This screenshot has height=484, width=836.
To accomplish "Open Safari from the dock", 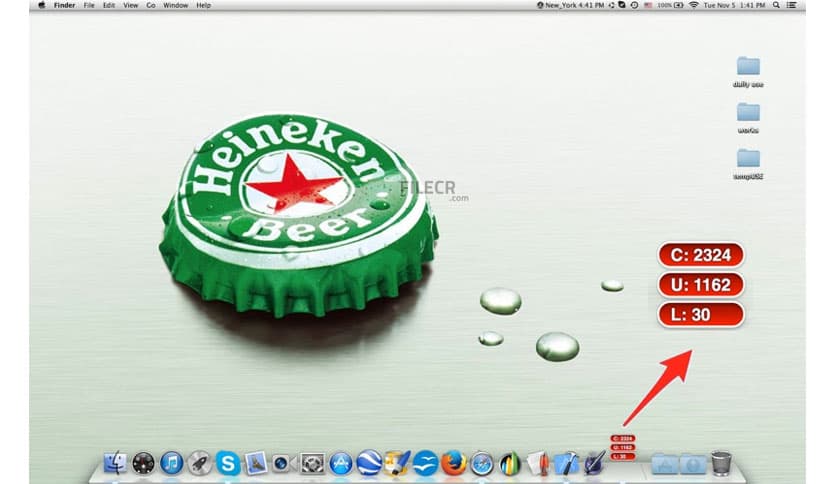I will pos(482,463).
